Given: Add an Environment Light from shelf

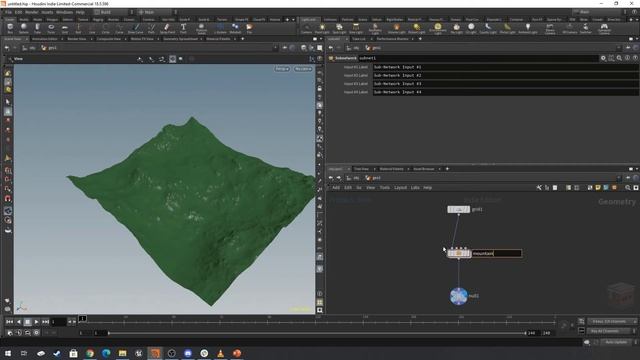Looking at the screenshot, I should coord(438,29).
